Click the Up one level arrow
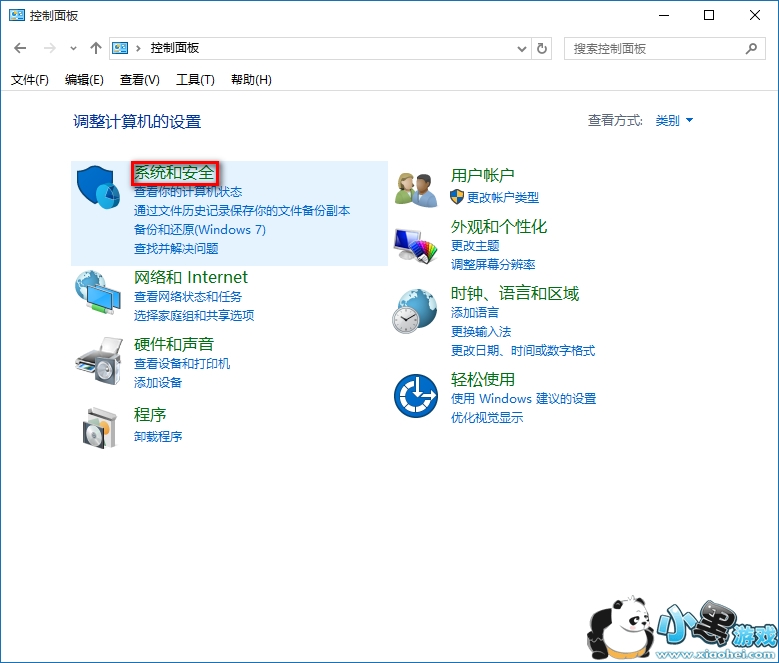779x663 pixels. click(x=96, y=48)
